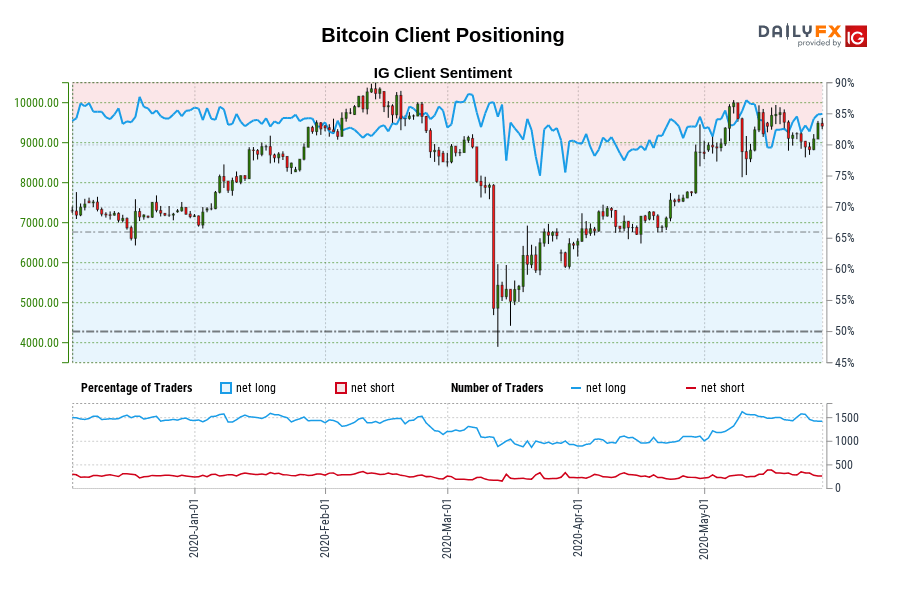Click the 75% sentiment axis label
This screenshot has height=600, width=900.
(844, 176)
